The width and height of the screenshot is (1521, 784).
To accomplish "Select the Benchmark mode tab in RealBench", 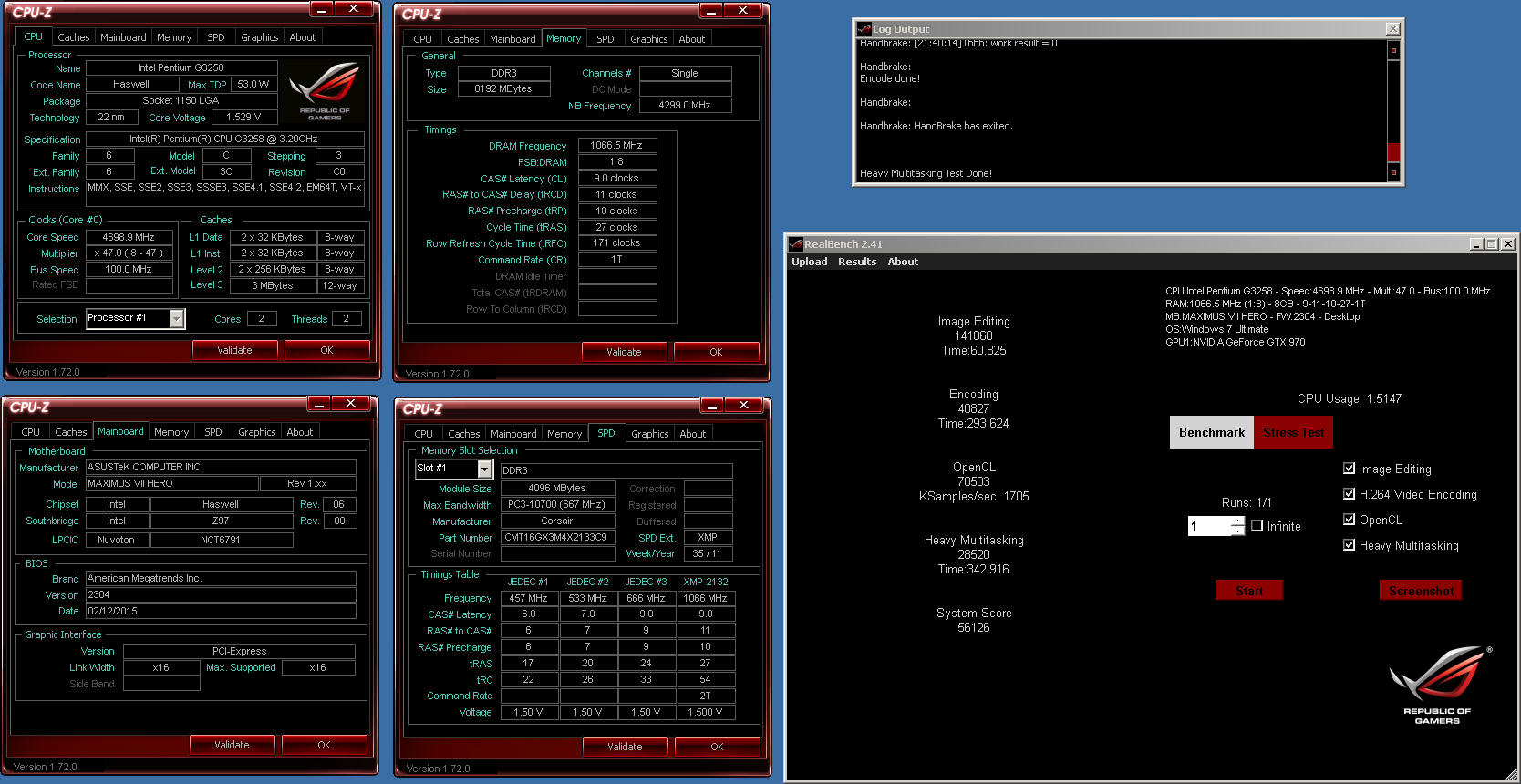I will click(x=1212, y=432).
